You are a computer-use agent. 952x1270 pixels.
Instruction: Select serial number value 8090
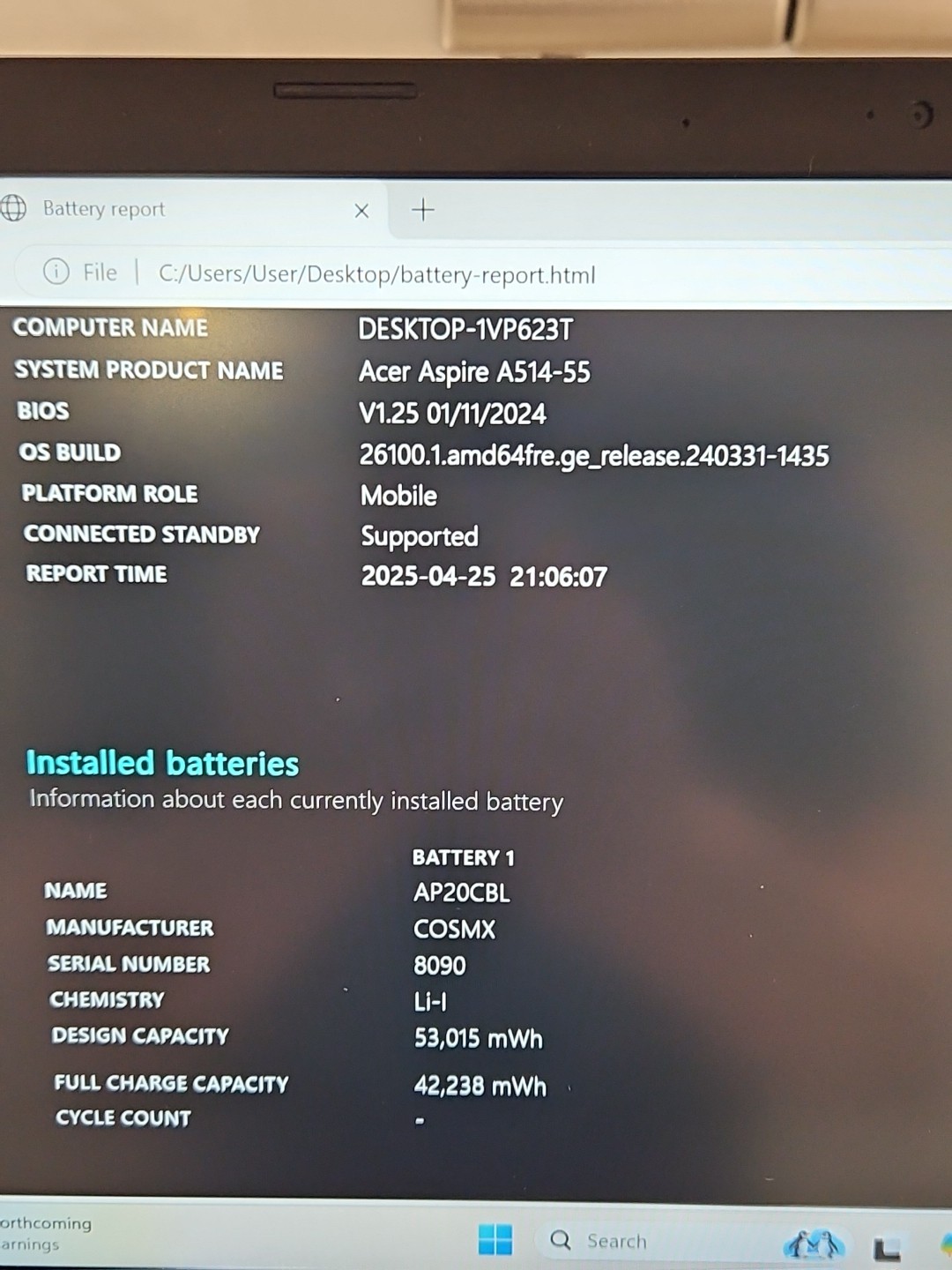pyautogui.click(x=440, y=966)
